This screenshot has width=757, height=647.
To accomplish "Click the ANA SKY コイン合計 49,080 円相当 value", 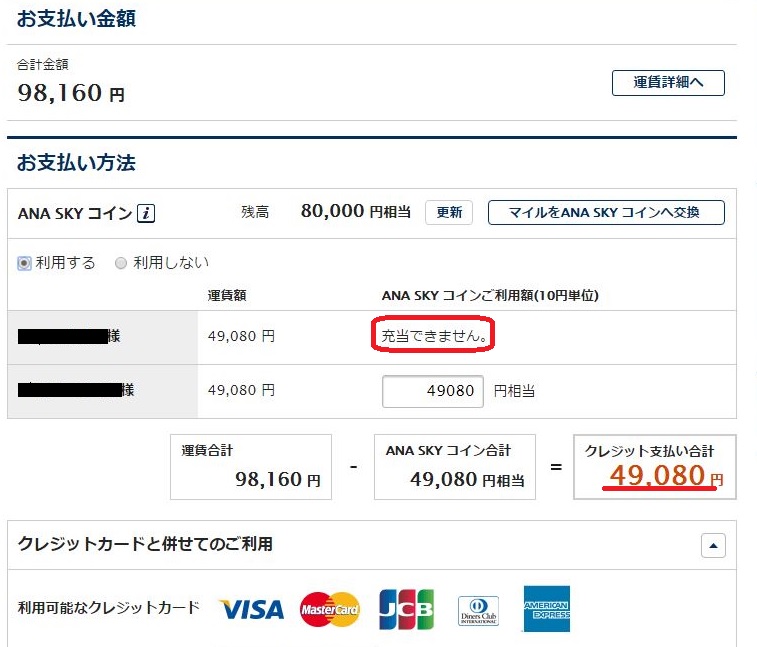I will click(x=467, y=479).
